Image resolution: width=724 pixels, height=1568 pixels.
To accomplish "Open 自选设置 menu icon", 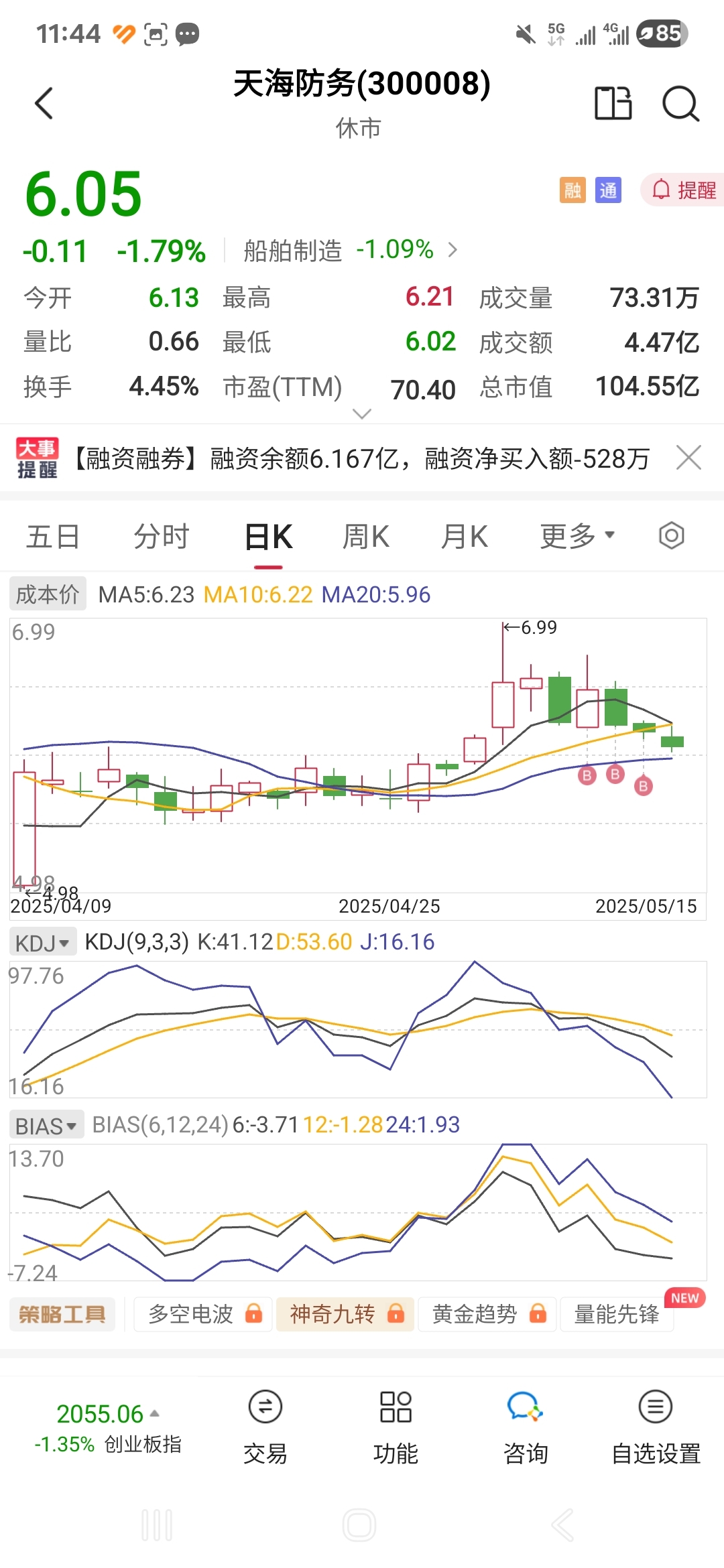I will click(656, 1427).
